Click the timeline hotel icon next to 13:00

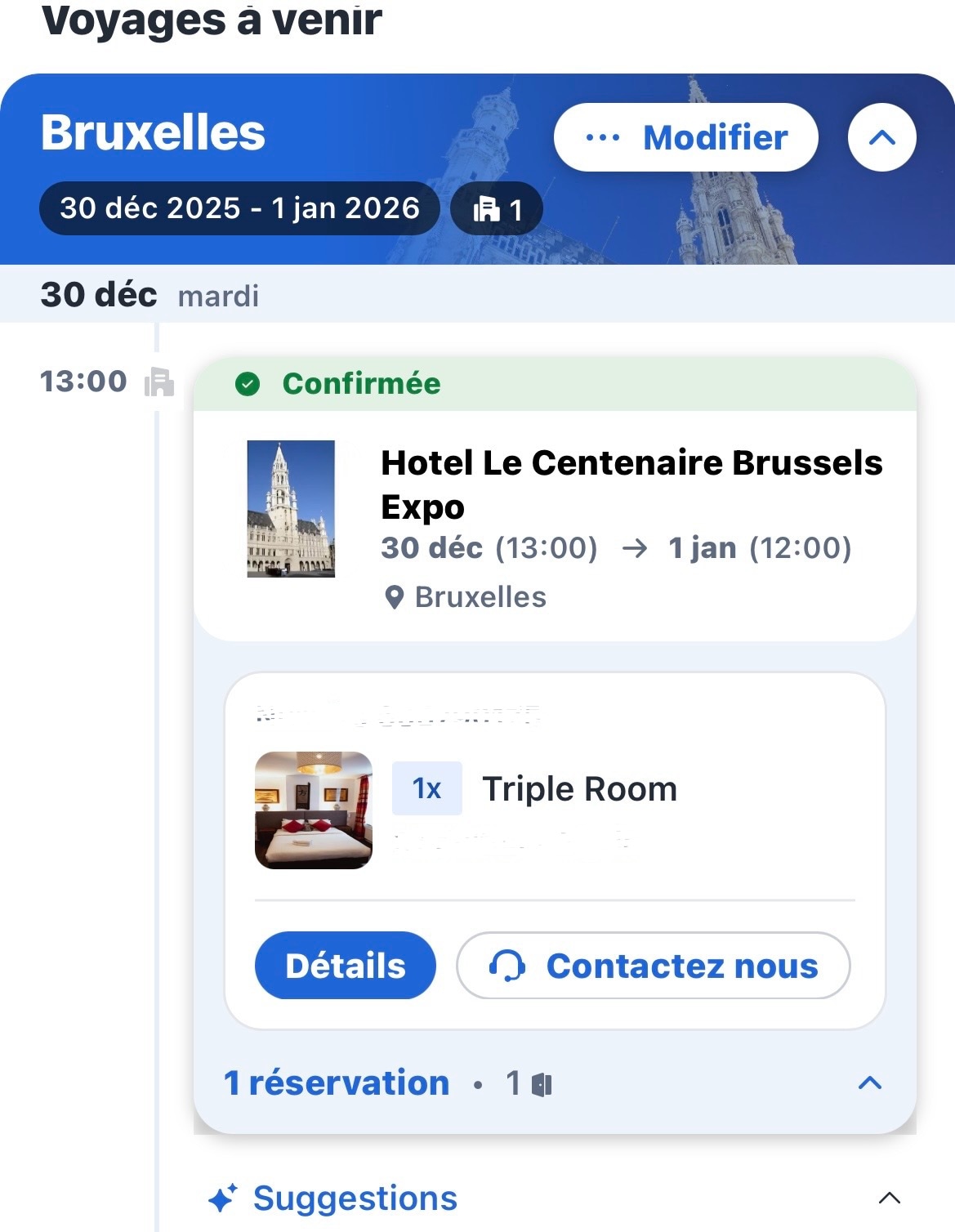[159, 382]
